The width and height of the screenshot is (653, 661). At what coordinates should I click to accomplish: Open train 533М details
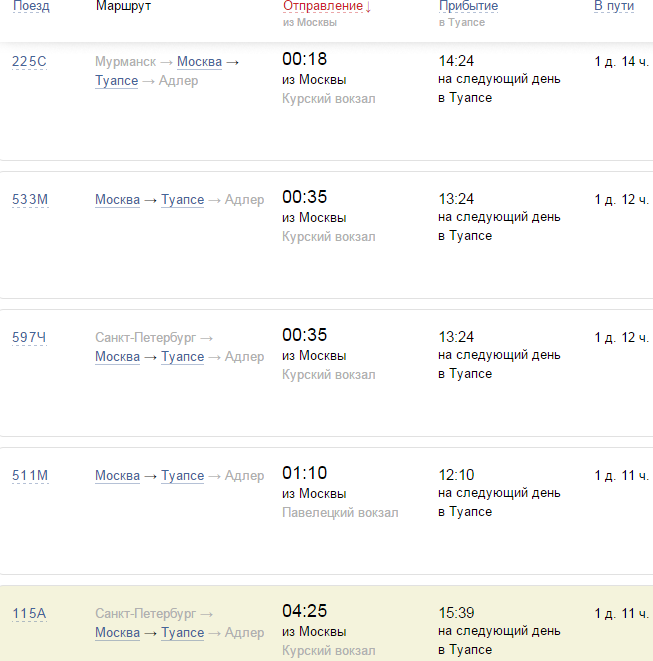point(29,200)
